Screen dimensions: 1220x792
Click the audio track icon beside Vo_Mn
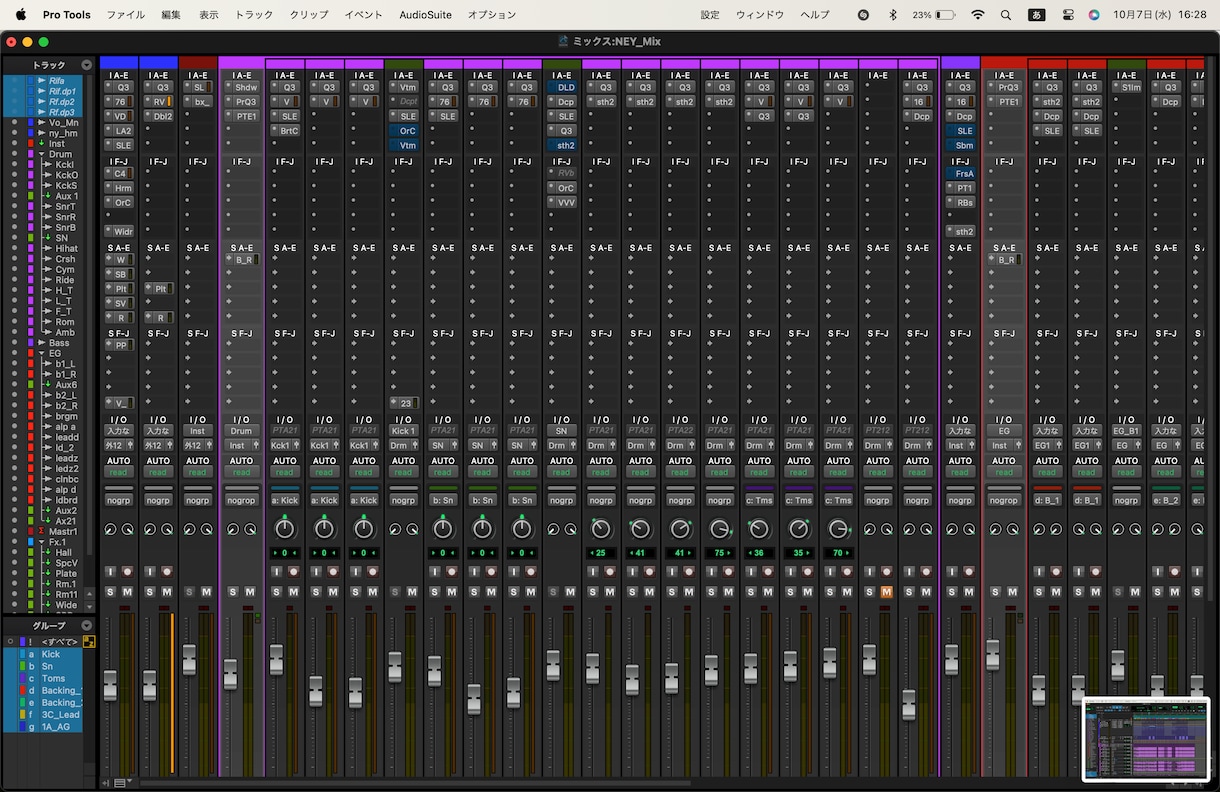pos(42,123)
